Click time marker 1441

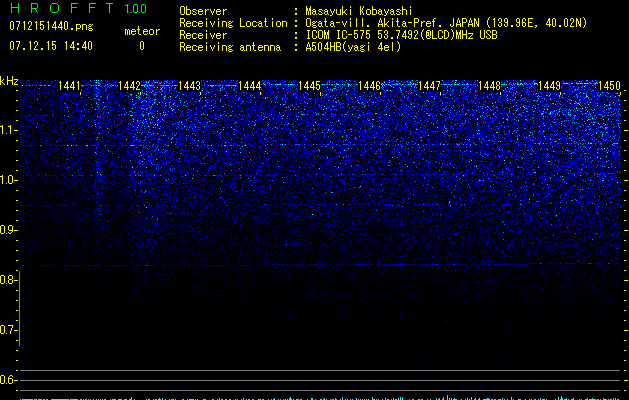[69, 86]
